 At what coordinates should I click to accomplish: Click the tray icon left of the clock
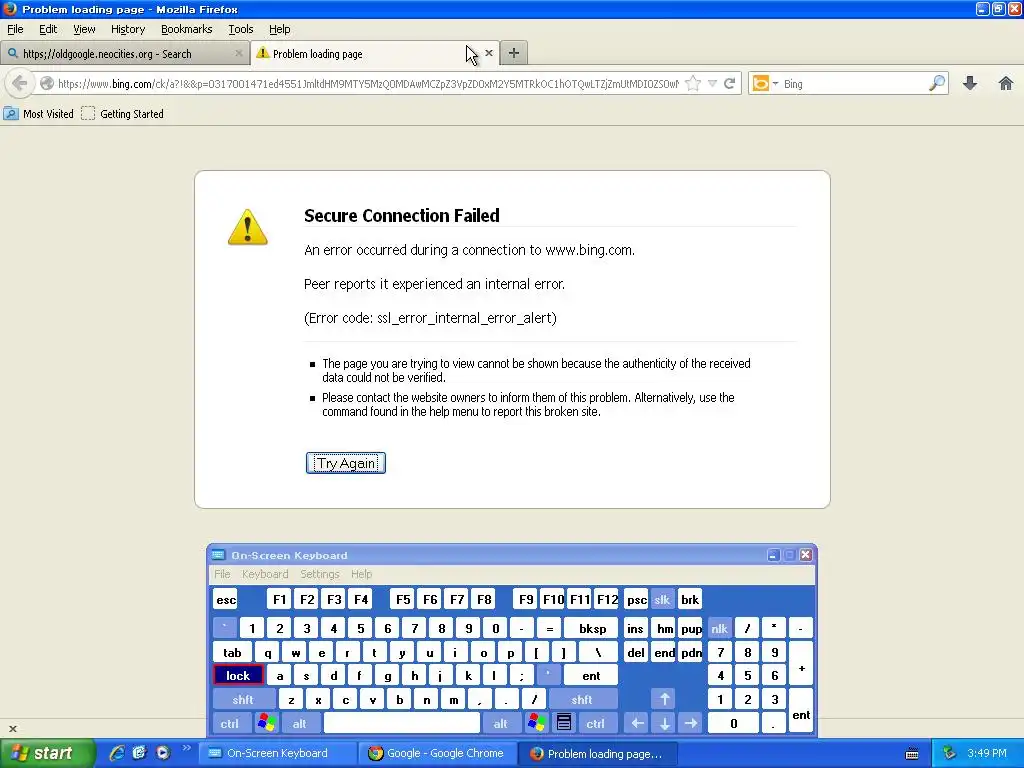pos(949,753)
